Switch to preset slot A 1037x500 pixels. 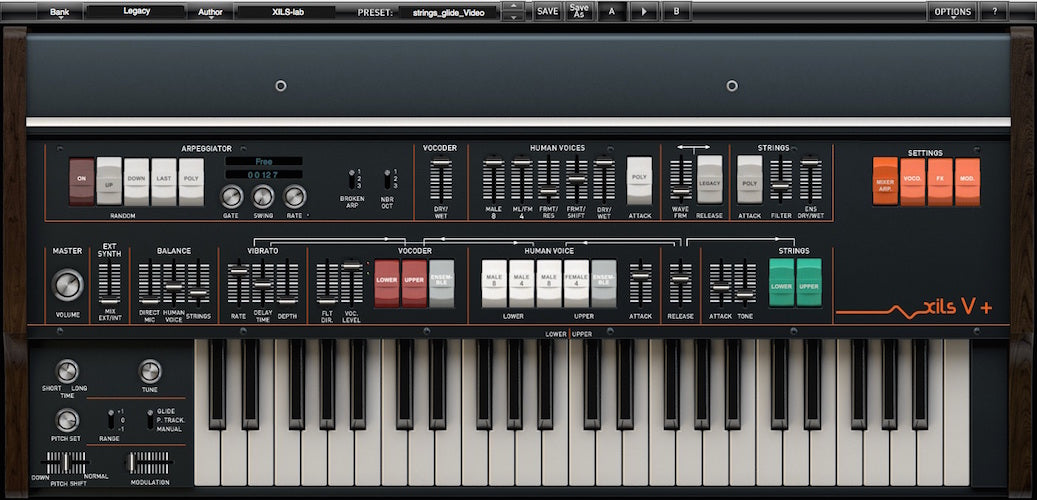pos(611,12)
